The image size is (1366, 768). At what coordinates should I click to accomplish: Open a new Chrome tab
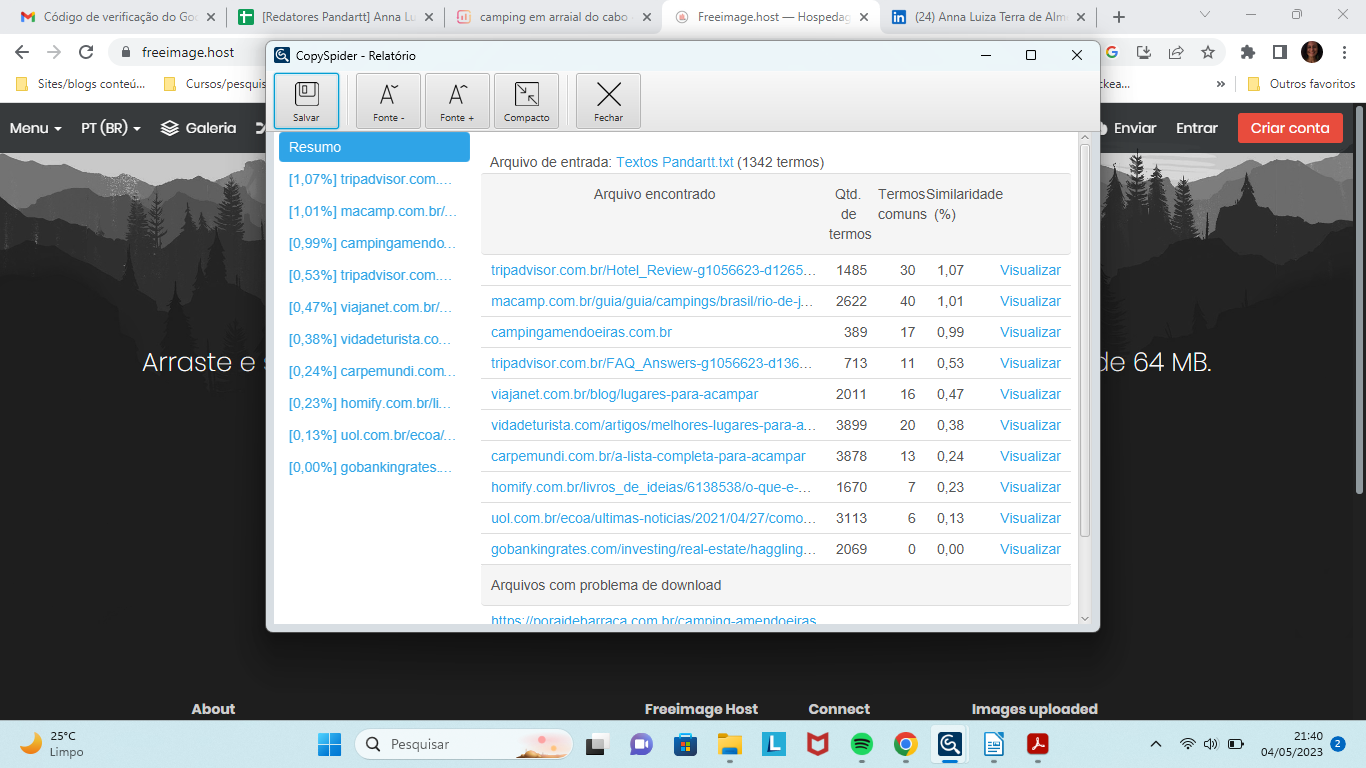pos(1119,17)
